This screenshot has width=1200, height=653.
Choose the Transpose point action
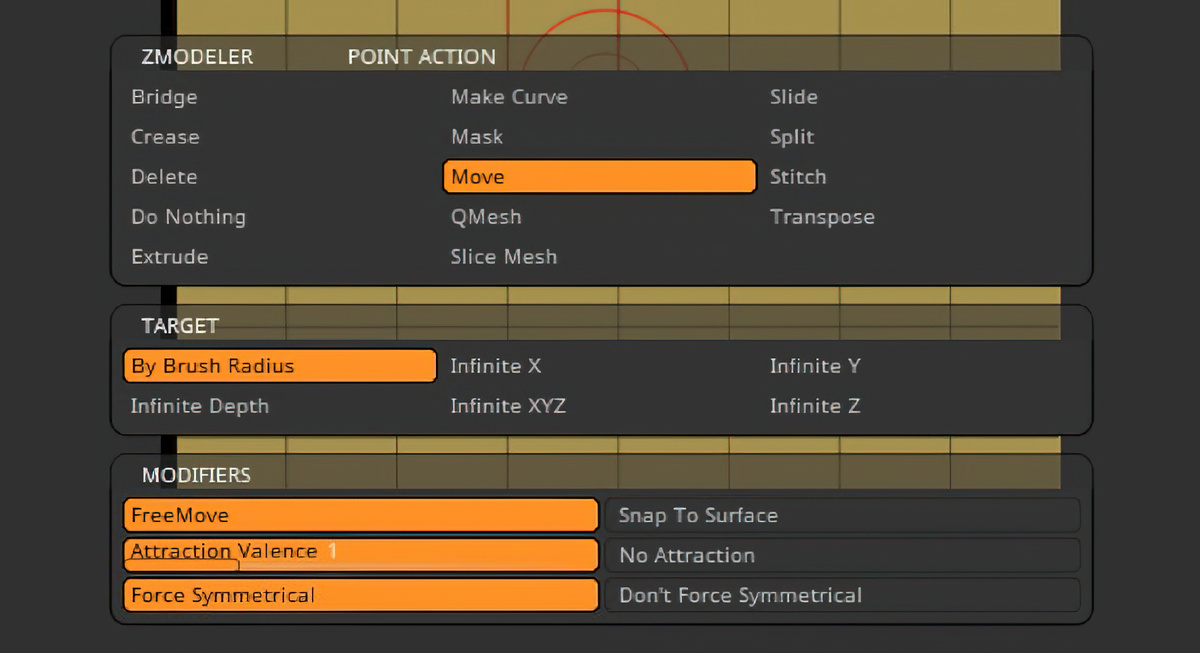point(822,217)
